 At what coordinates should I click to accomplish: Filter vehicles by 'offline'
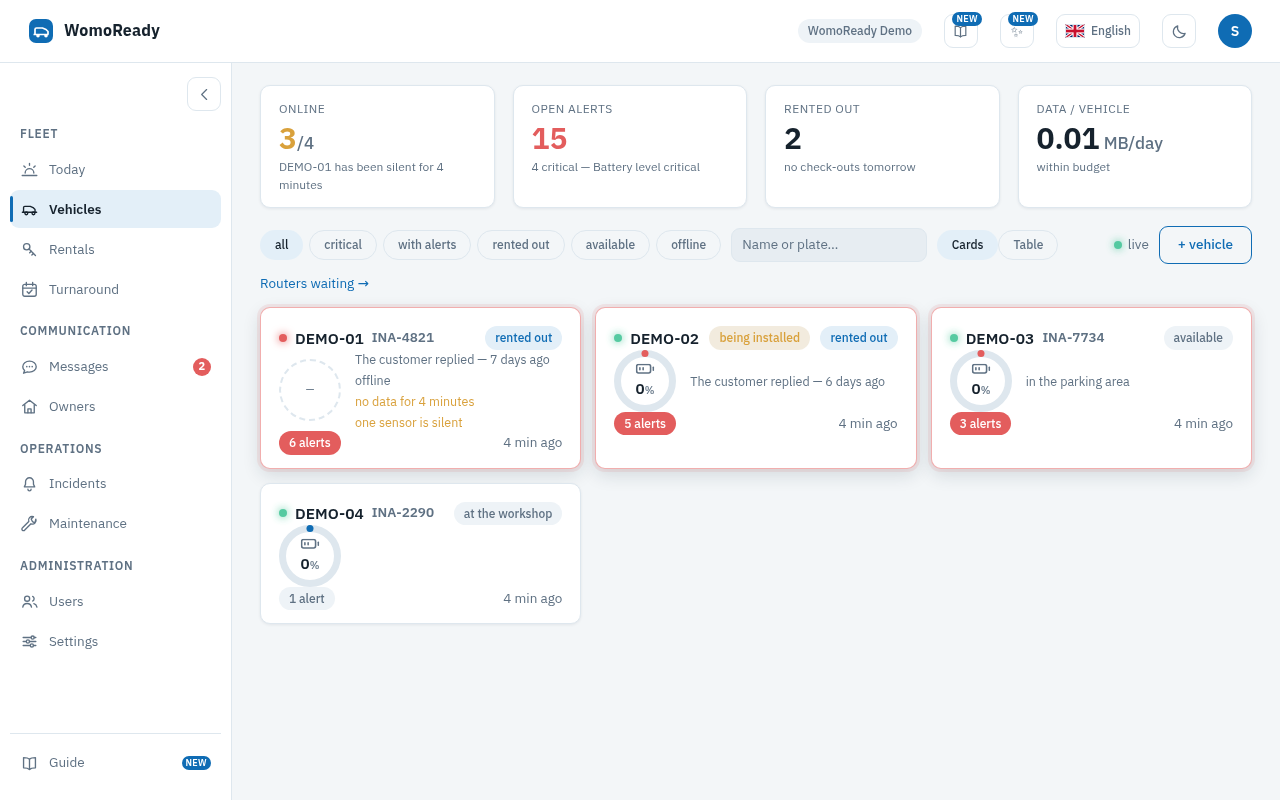click(x=688, y=245)
